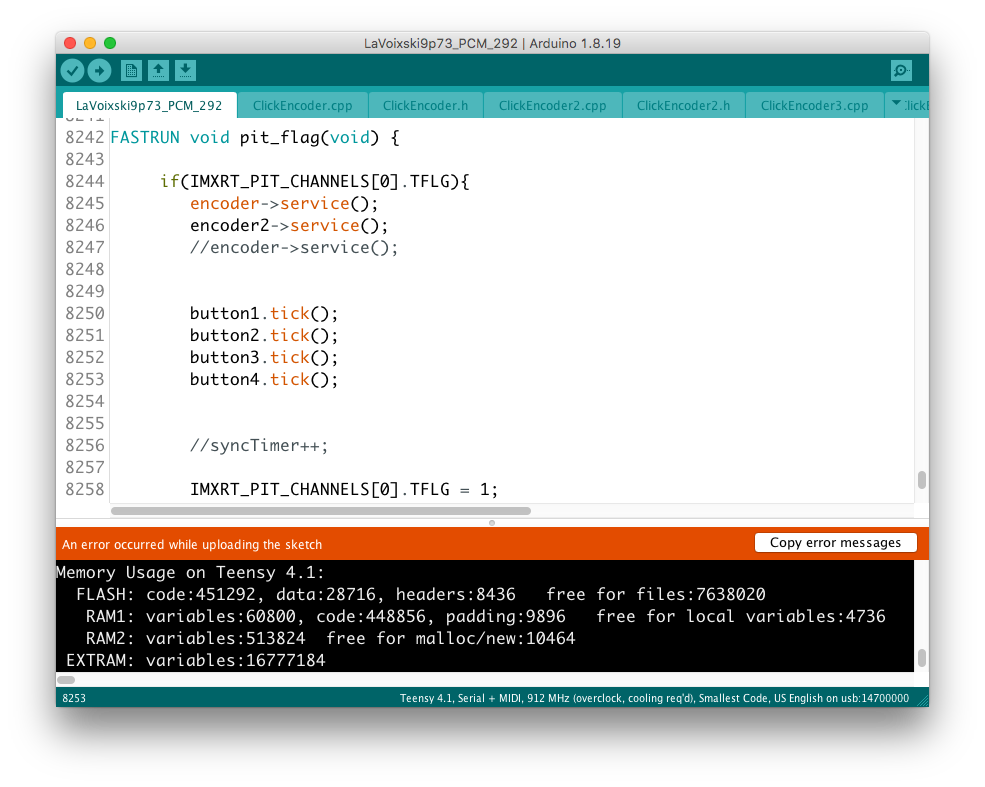985x787 pixels.
Task: Click the editor vertical scrollbar thumb
Action: tap(921, 480)
